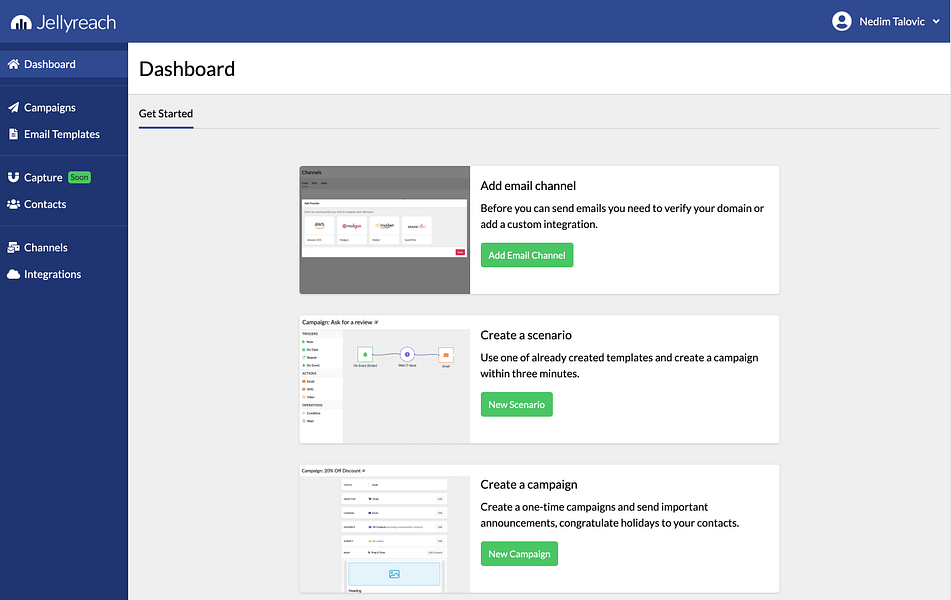Click the Jellyreach brand name

(x=76, y=22)
